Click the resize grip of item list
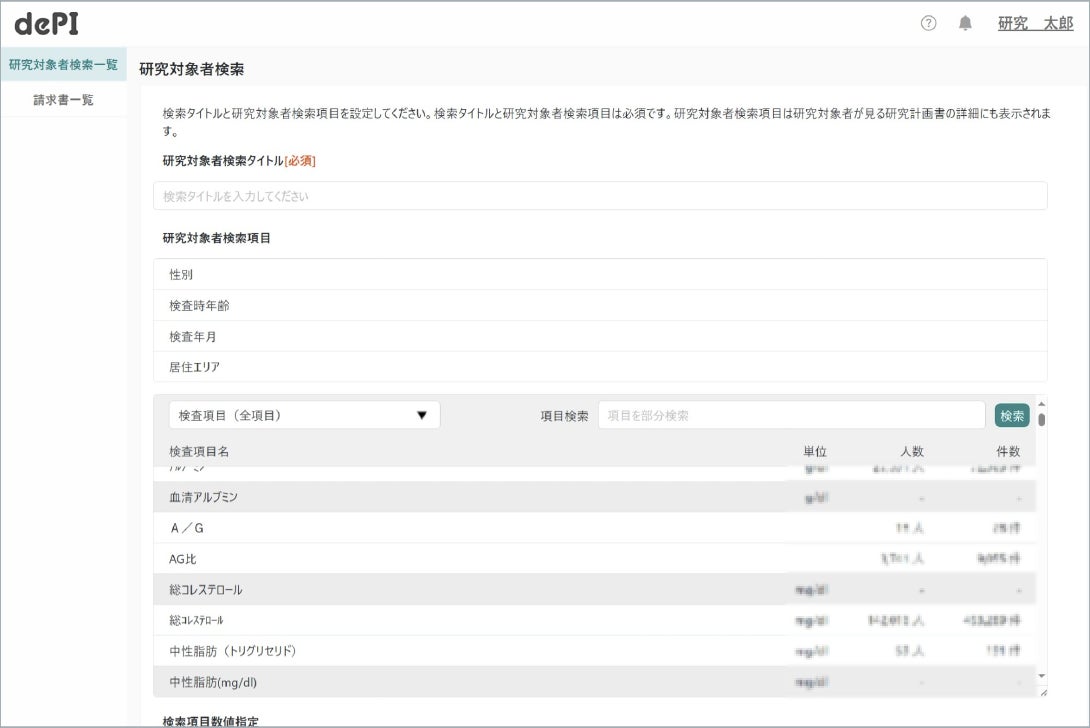The height and width of the screenshot is (728, 1090). coord(1043,693)
